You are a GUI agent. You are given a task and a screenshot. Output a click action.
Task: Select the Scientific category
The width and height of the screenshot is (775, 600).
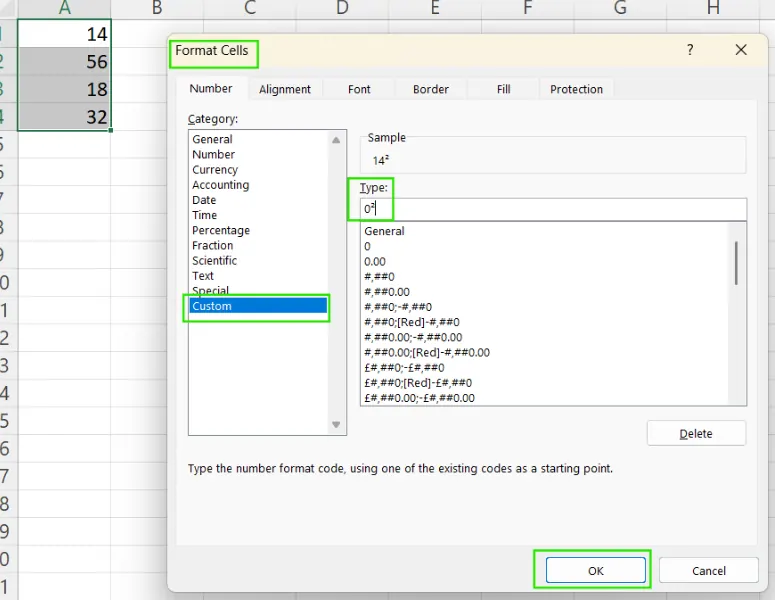[x=215, y=260]
